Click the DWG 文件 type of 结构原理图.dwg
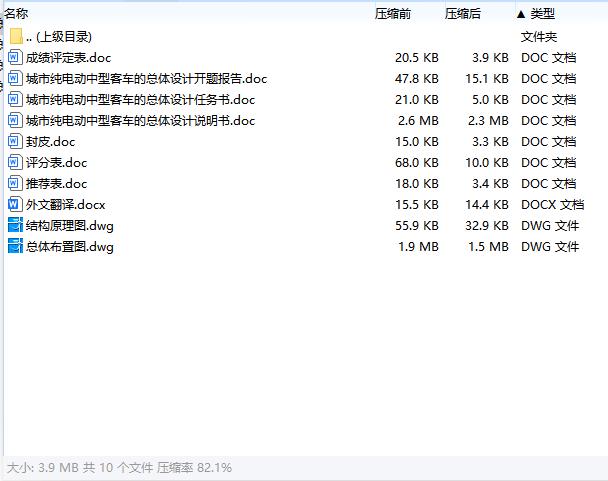 [x=550, y=225]
